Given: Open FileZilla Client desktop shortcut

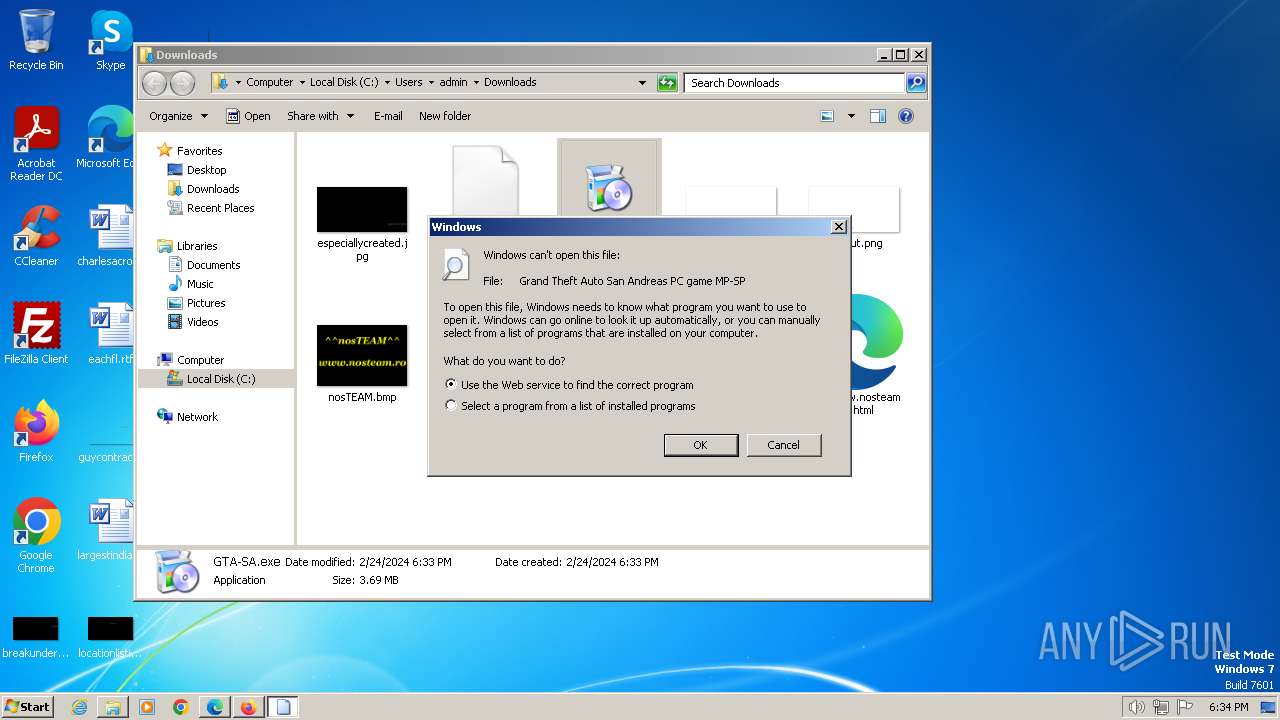Looking at the screenshot, I should (36, 334).
